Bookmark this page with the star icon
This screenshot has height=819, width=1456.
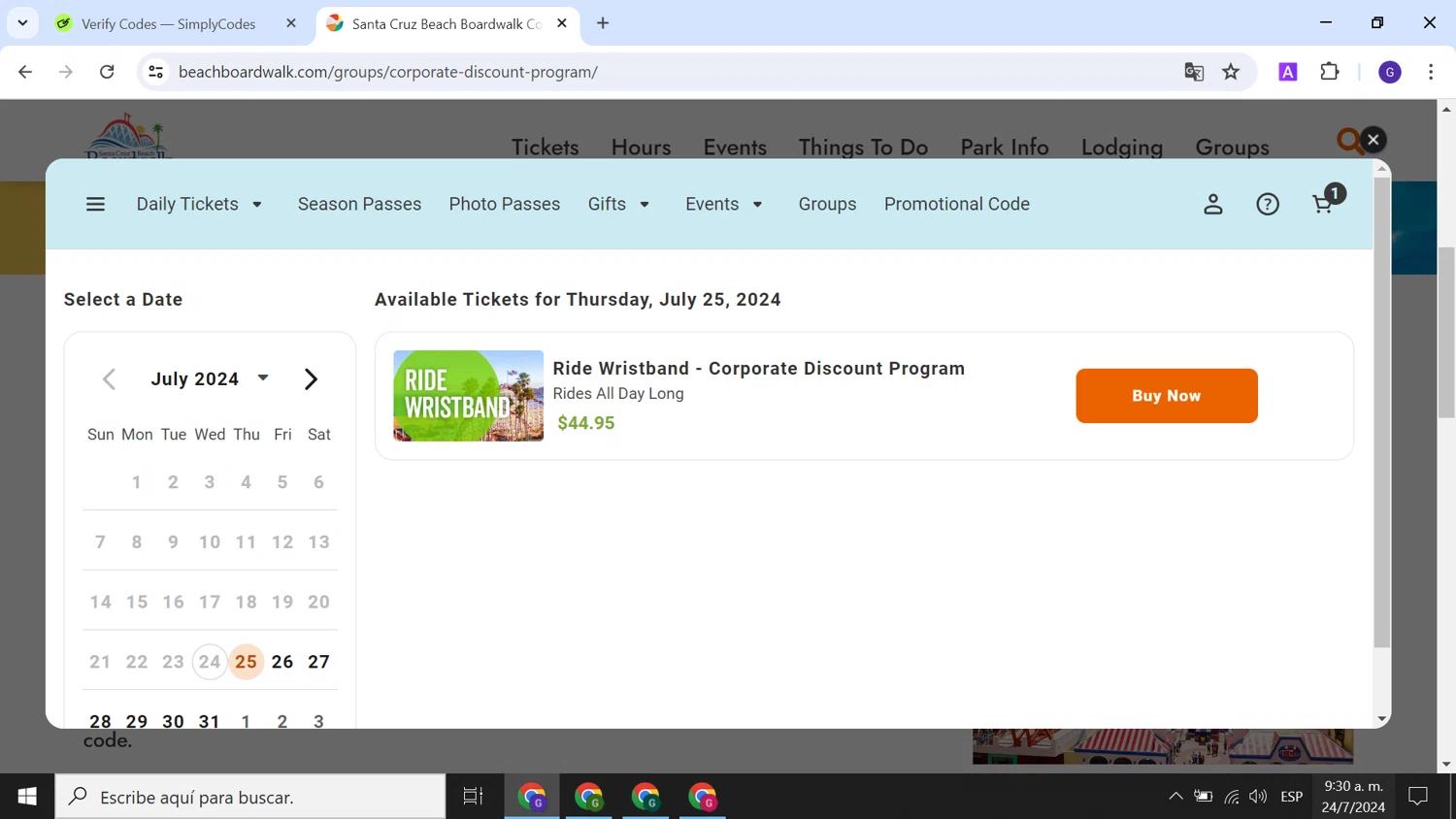coord(1231,72)
